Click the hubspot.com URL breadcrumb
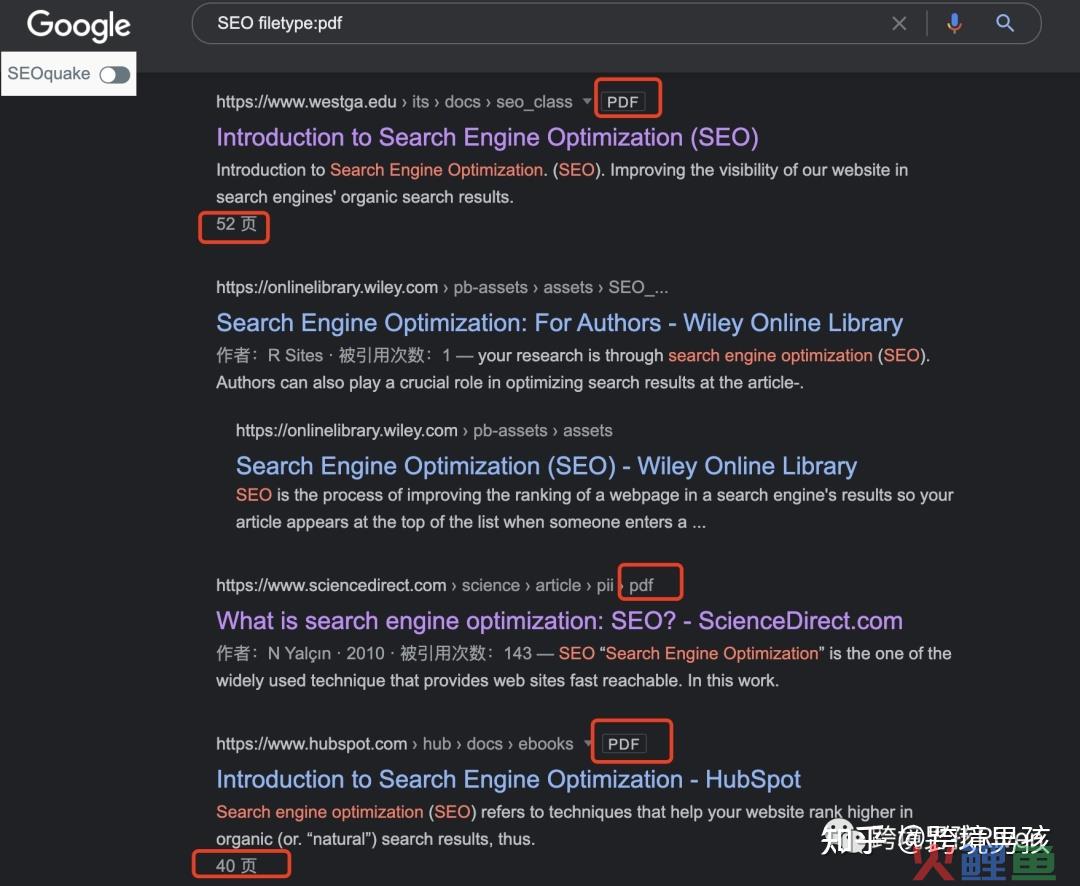This screenshot has width=1080, height=886. tap(395, 744)
